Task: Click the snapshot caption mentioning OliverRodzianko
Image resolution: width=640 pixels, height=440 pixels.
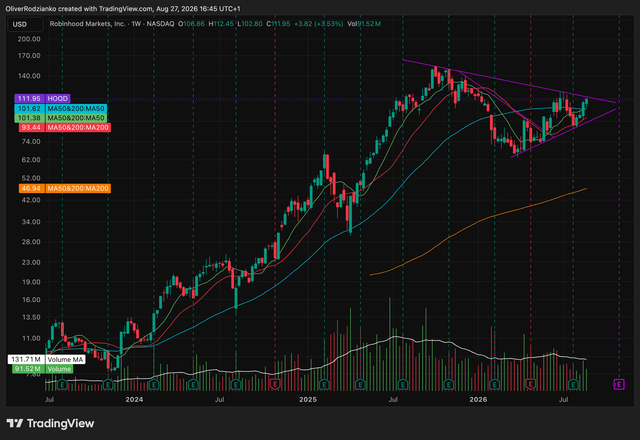Action: pos(123,9)
